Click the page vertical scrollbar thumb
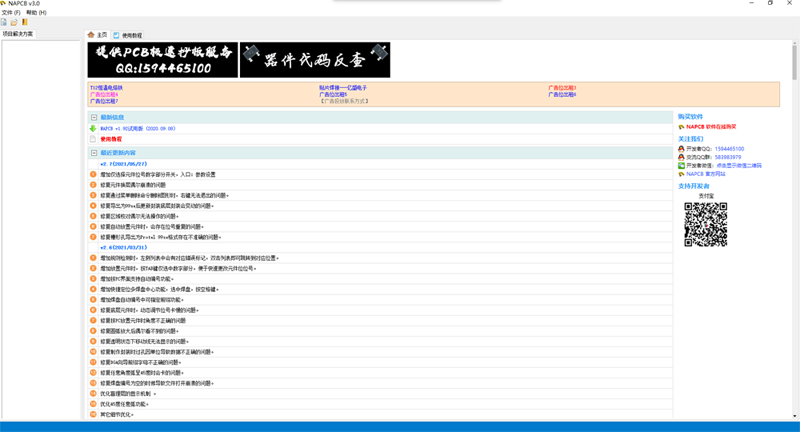 point(794,63)
